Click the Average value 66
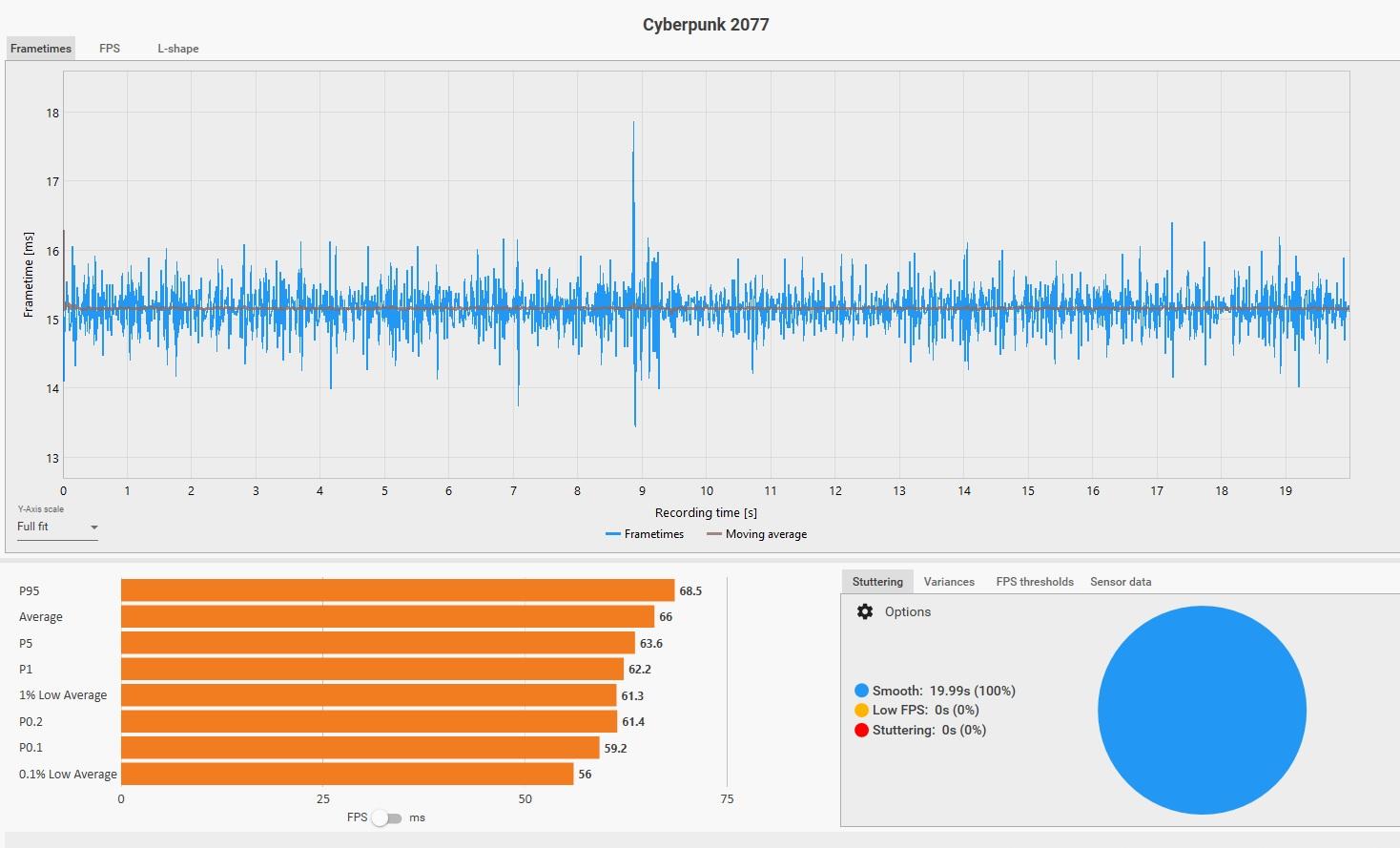Screen dimensions: 1400x848 [x=666, y=617]
